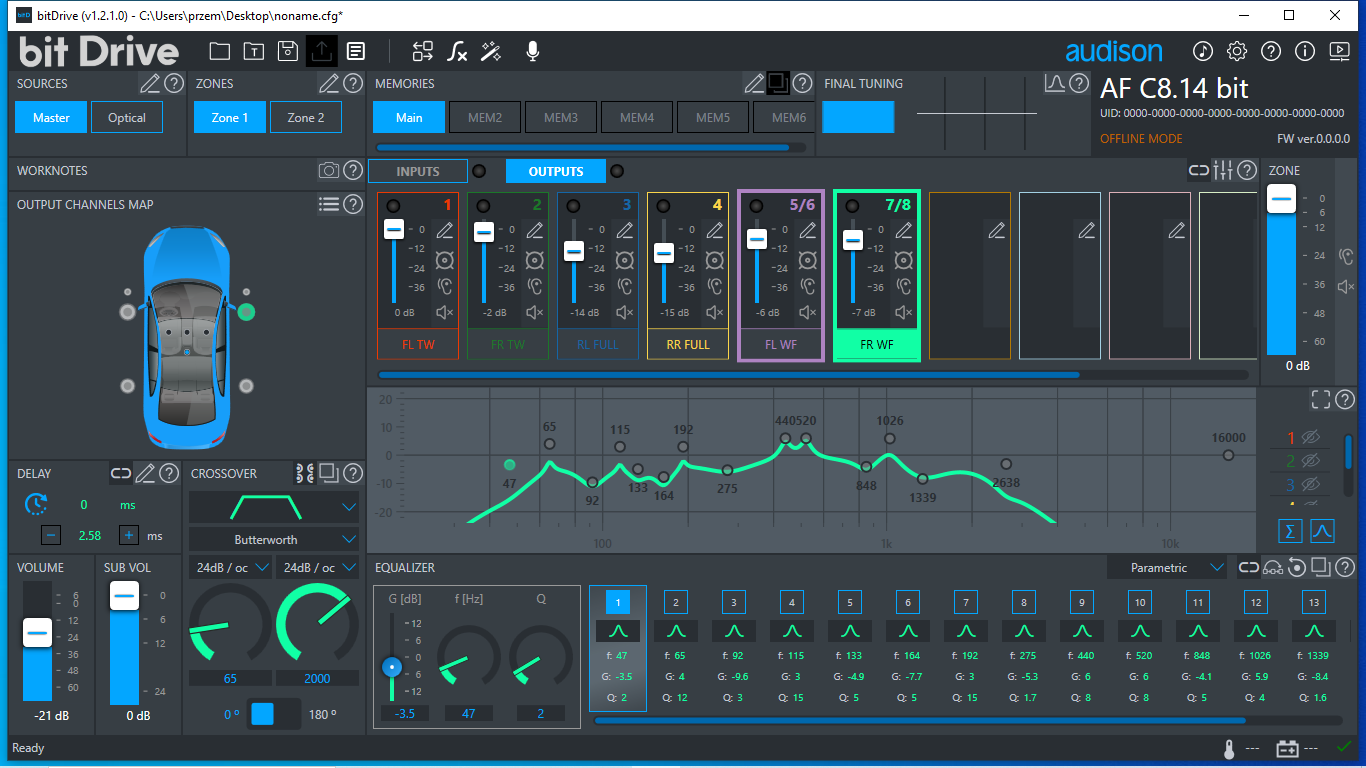The width and height of the screenshot is (1366, 768).
Task: Toggle visibility of channel 1 curve
Action: 1310,437
